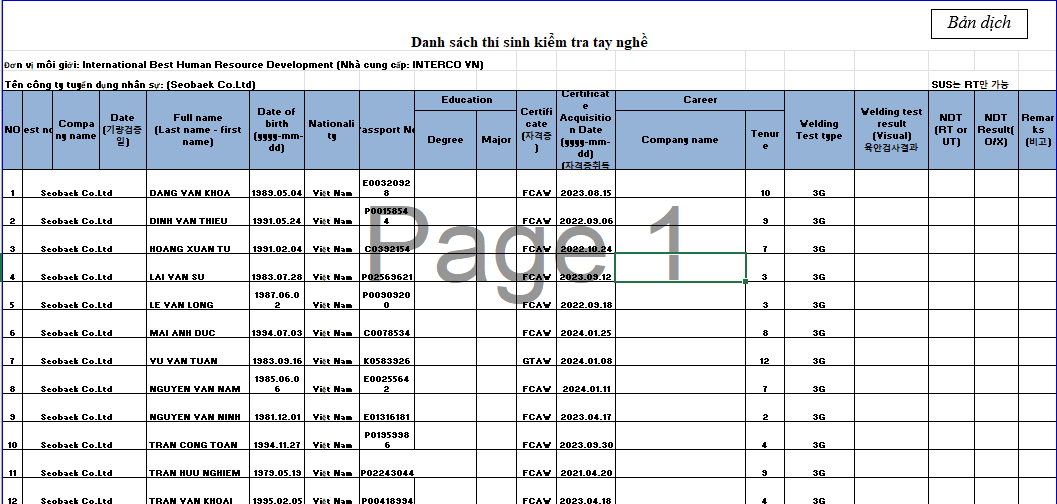Select the "Career" merged header cell
The image size is (1057, 504).
coord(700,100)
